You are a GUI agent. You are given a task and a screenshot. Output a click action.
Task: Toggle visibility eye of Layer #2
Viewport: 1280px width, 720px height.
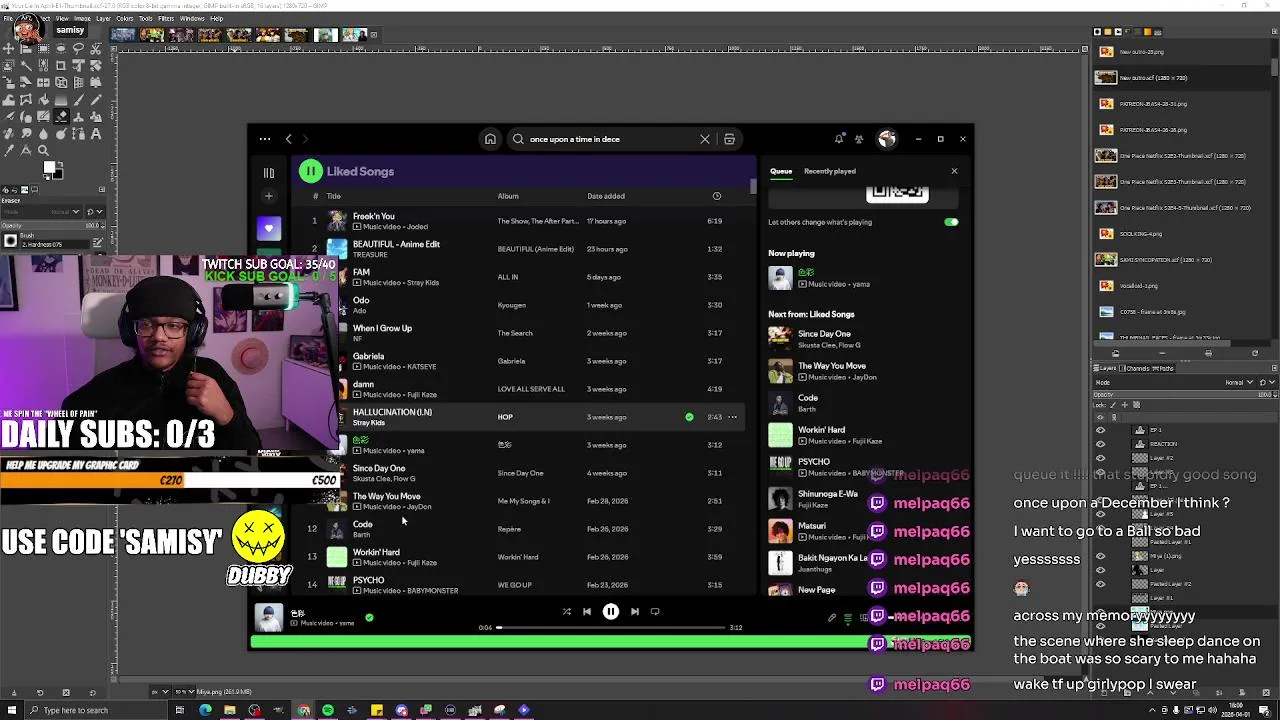tap(1100, 458)
